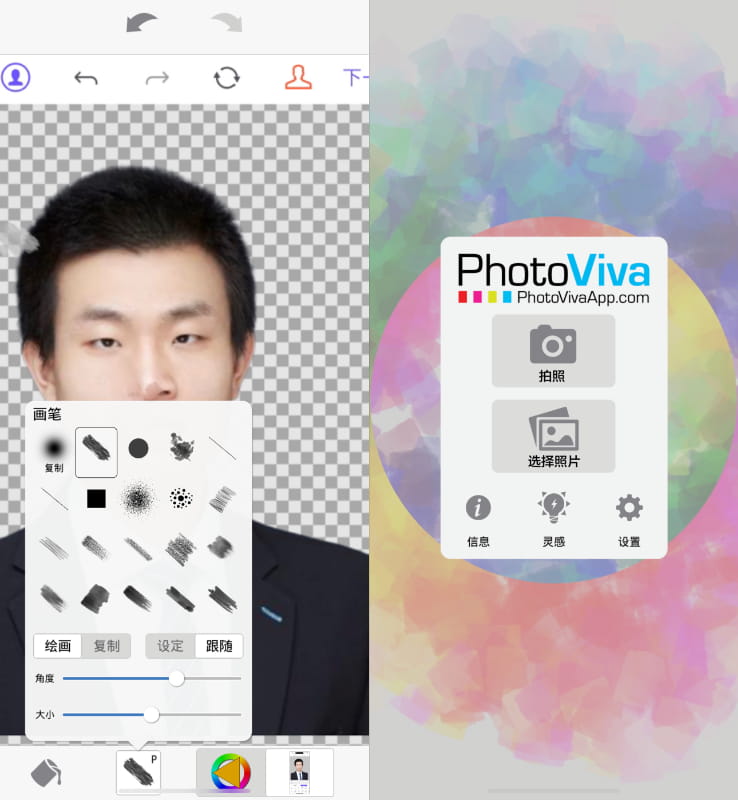This screenshot has height=800, width=738.
Task: Pick the fine speckle spray brush
Action: tap(138, 498)
